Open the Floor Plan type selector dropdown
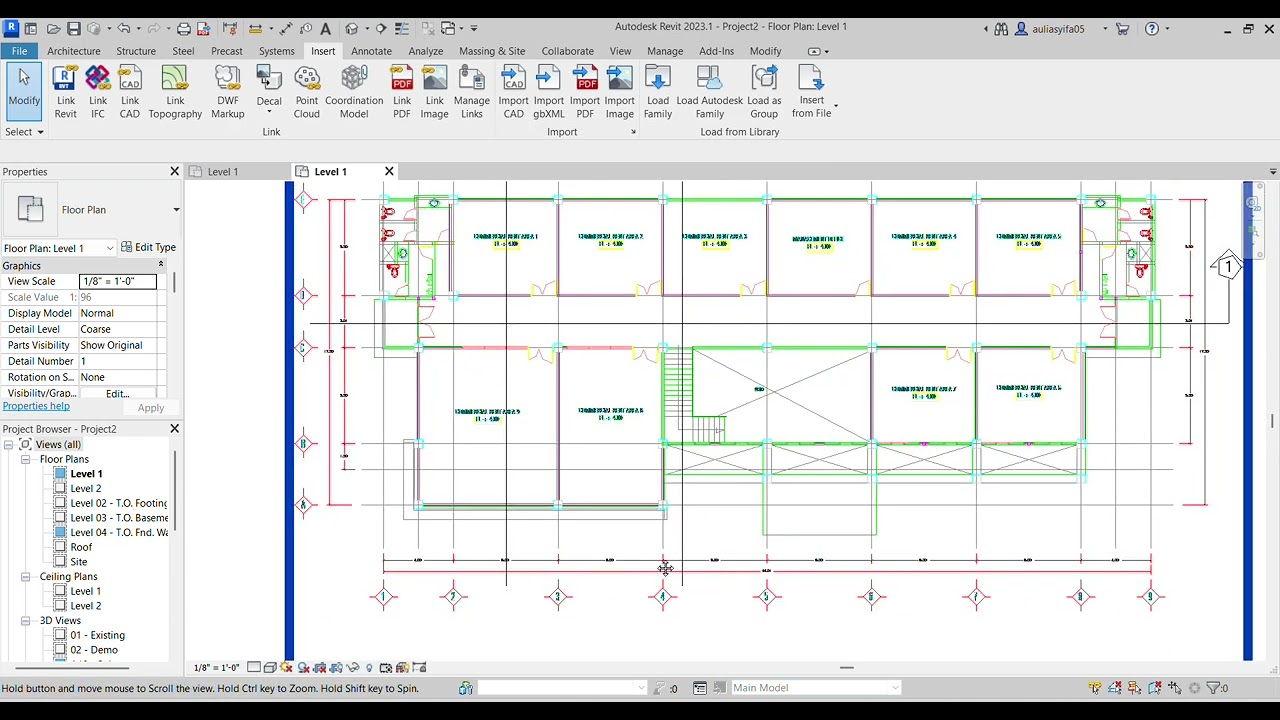 (x=176, y=210)
